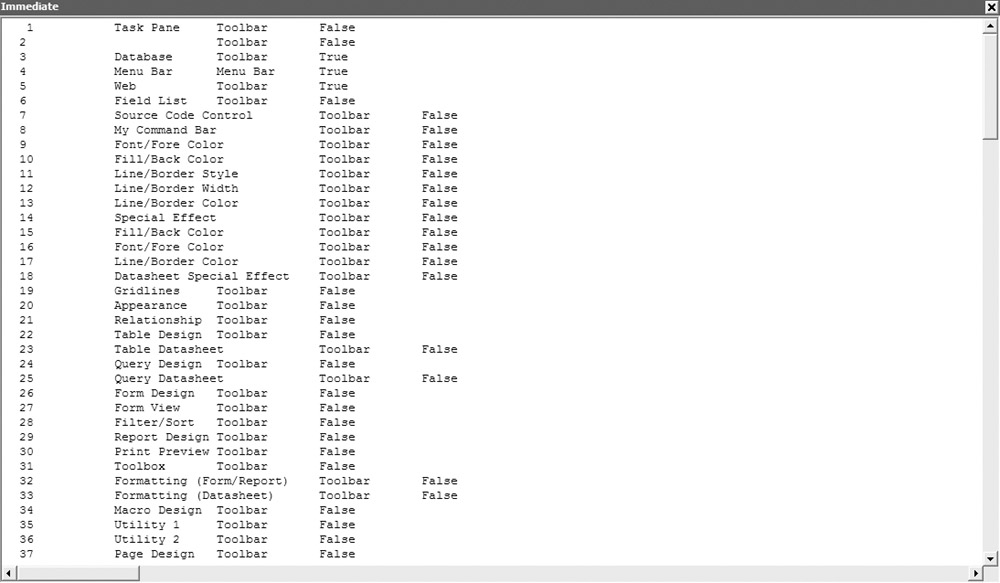Screen dimensions: 1000x583
Task: Click the Print Preview entry
Action: 161,452
